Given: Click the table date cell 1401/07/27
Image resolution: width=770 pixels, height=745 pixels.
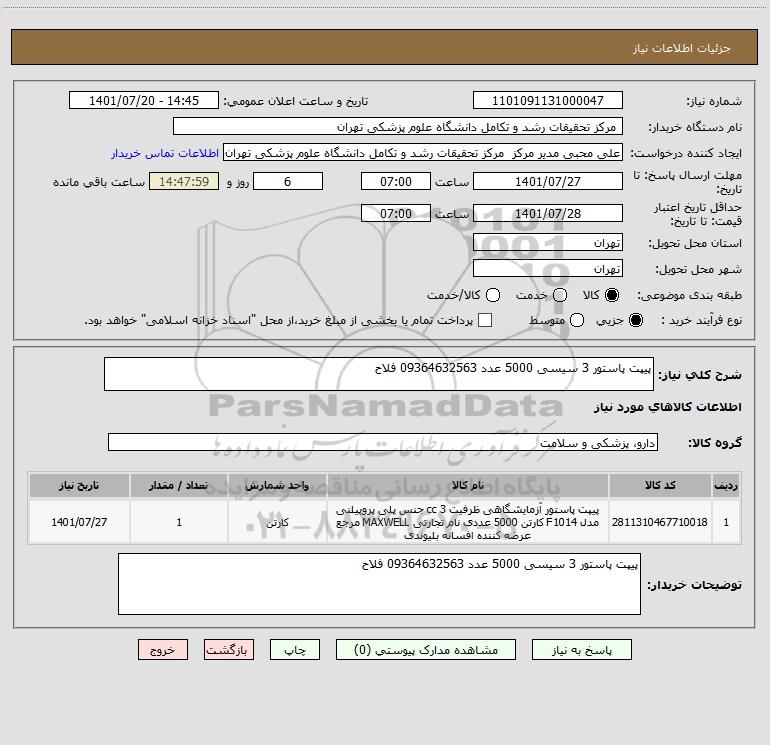Looking at the screenshot, I should point(79,522).
